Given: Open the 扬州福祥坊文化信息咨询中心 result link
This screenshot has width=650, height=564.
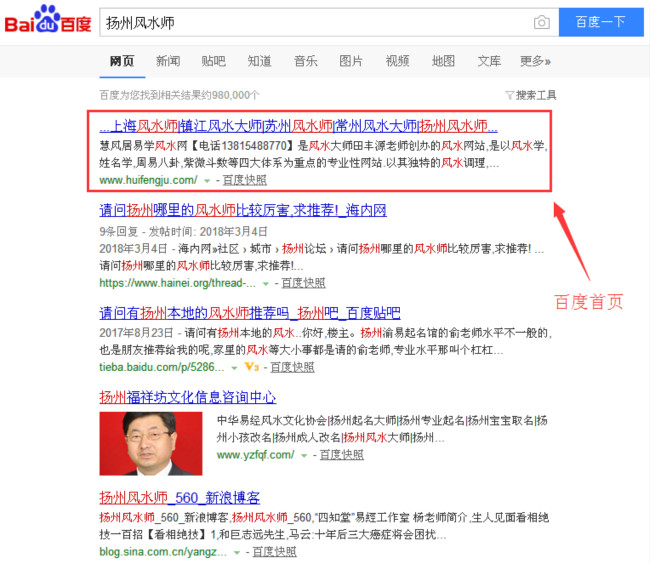Looking at the screenshot, I should (x=187, y=397).
